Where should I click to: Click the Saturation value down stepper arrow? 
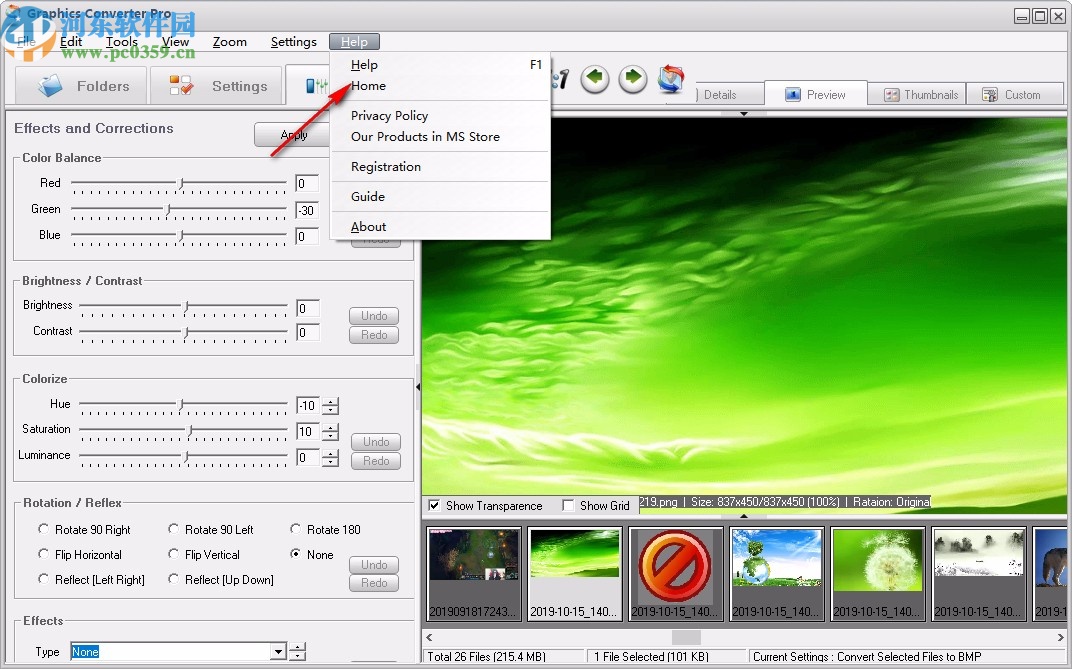tap(330, 436)
